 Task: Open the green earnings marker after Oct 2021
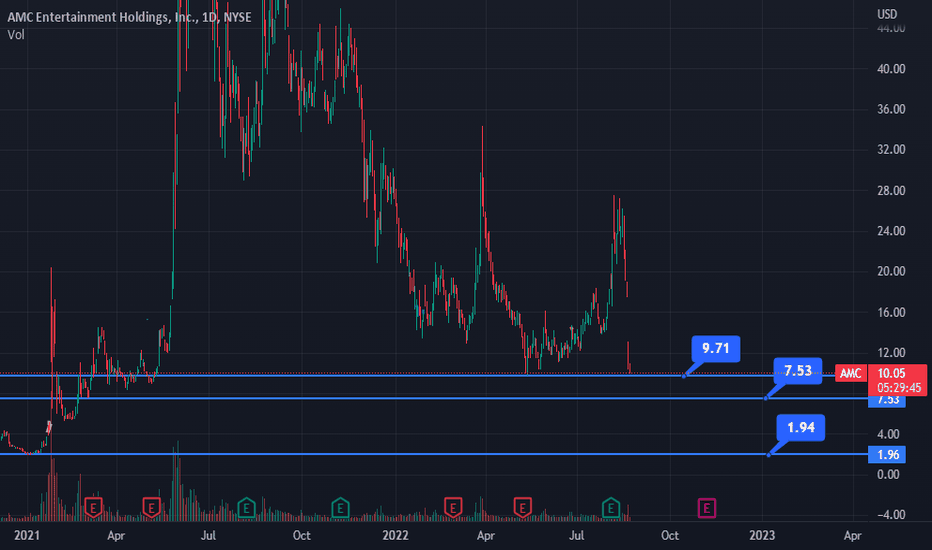coord(340,508)
